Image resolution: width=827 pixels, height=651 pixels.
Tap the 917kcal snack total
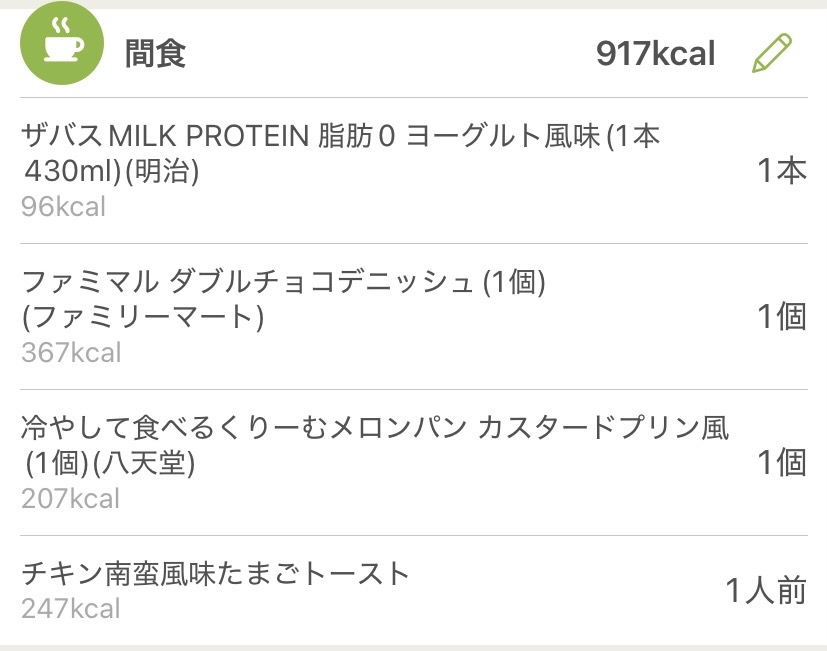click(x=655, y=53)
